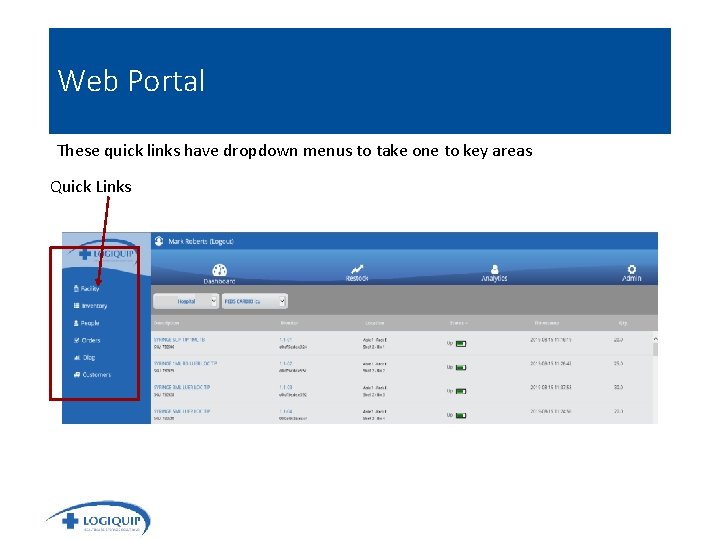Open the chart-icon quick link above Customers

point(84,358)
